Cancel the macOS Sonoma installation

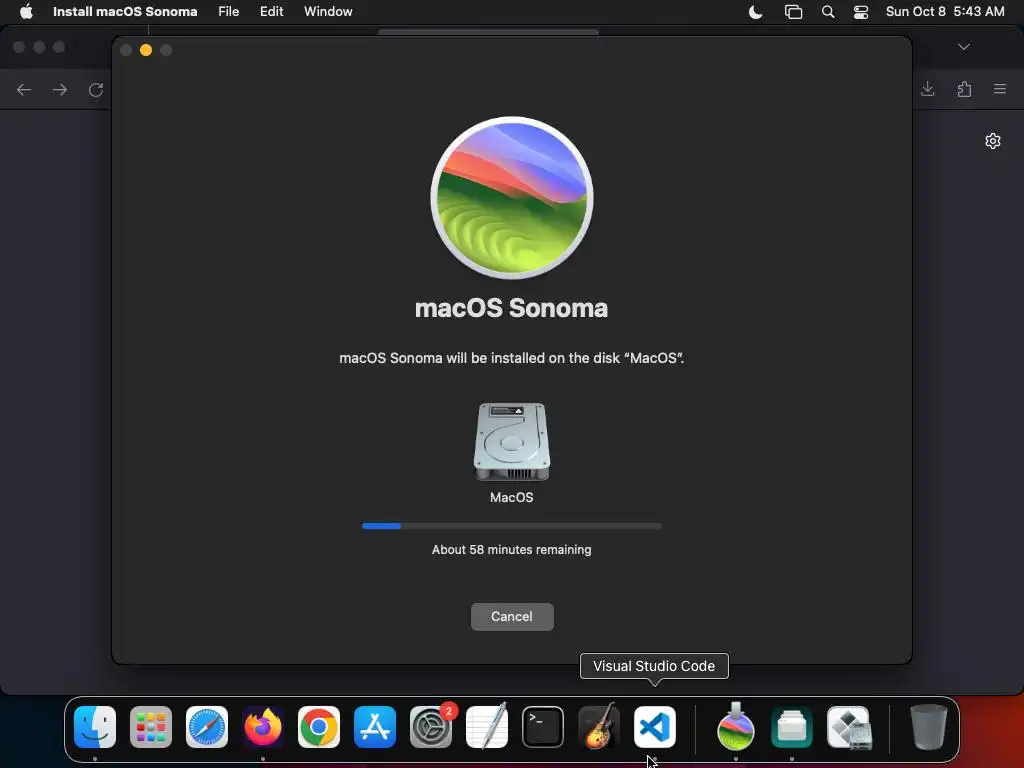[512, 616]
